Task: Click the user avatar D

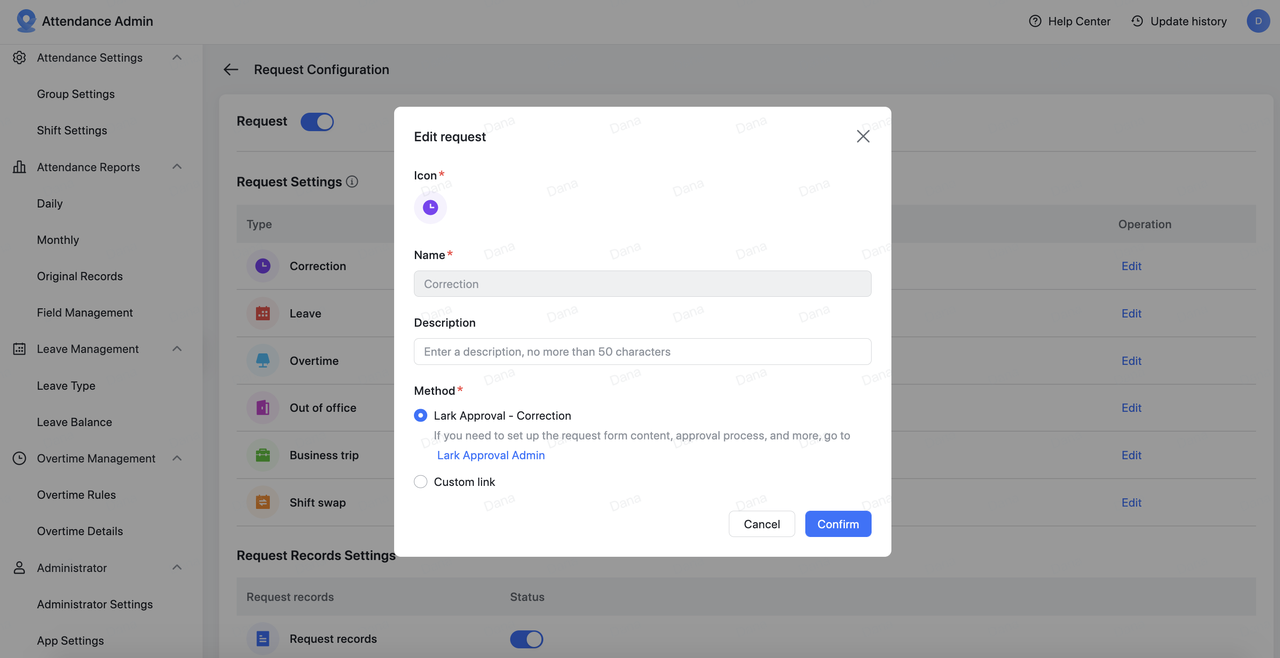Action: 1258,21
